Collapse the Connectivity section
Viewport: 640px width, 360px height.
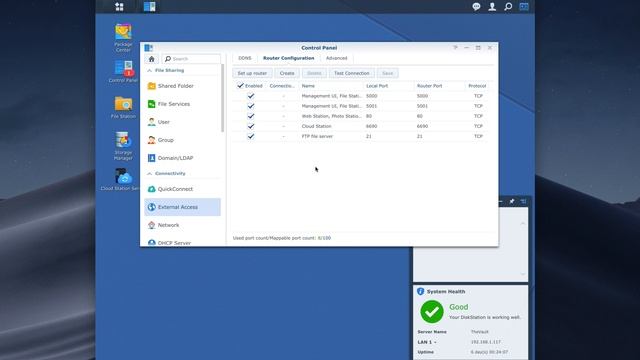149,173
